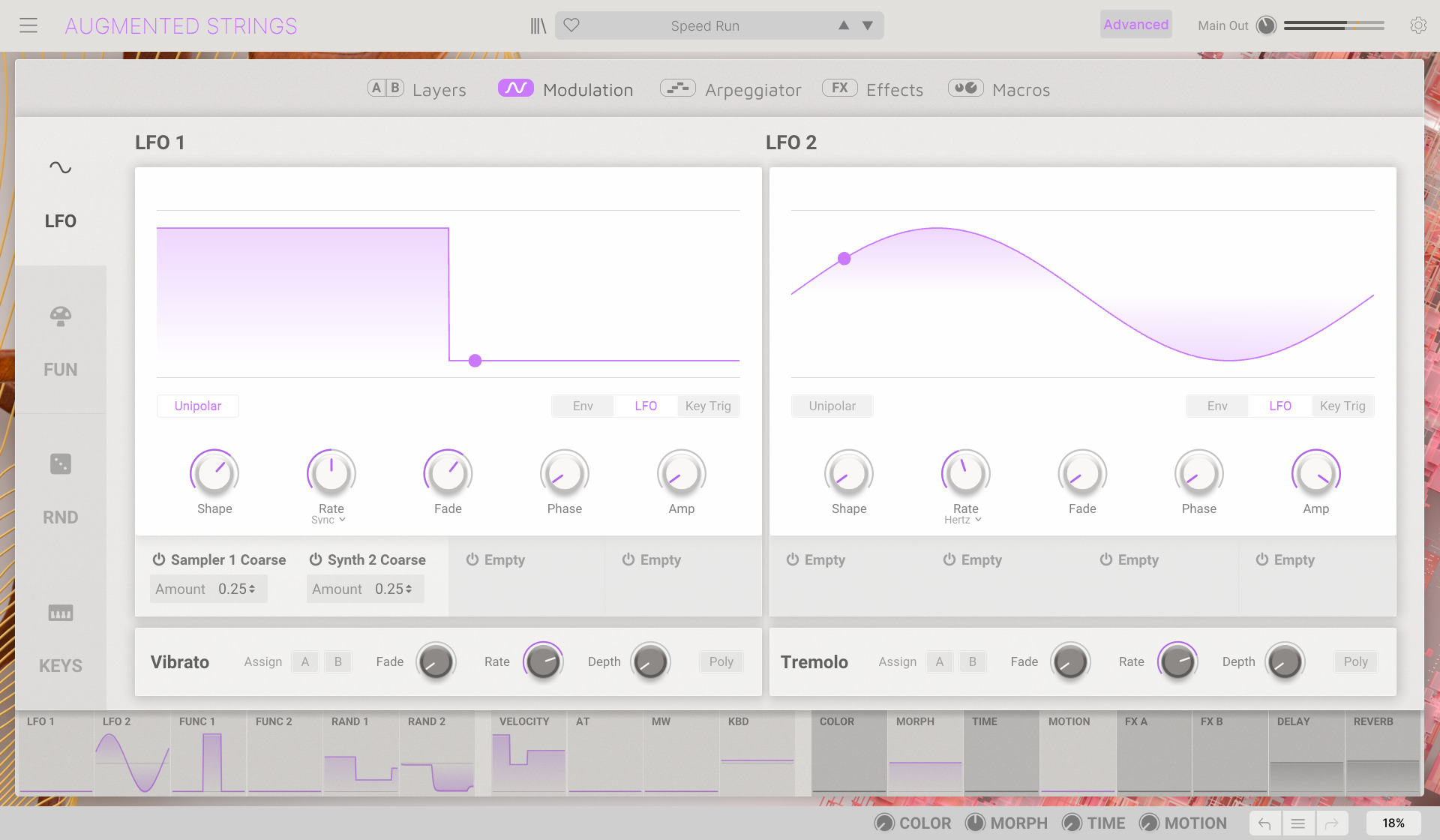The width and height of the screenshot is (1440, 840).
Task: Disable Synth 2 Coarse modulation power icon
Action: 316,559
